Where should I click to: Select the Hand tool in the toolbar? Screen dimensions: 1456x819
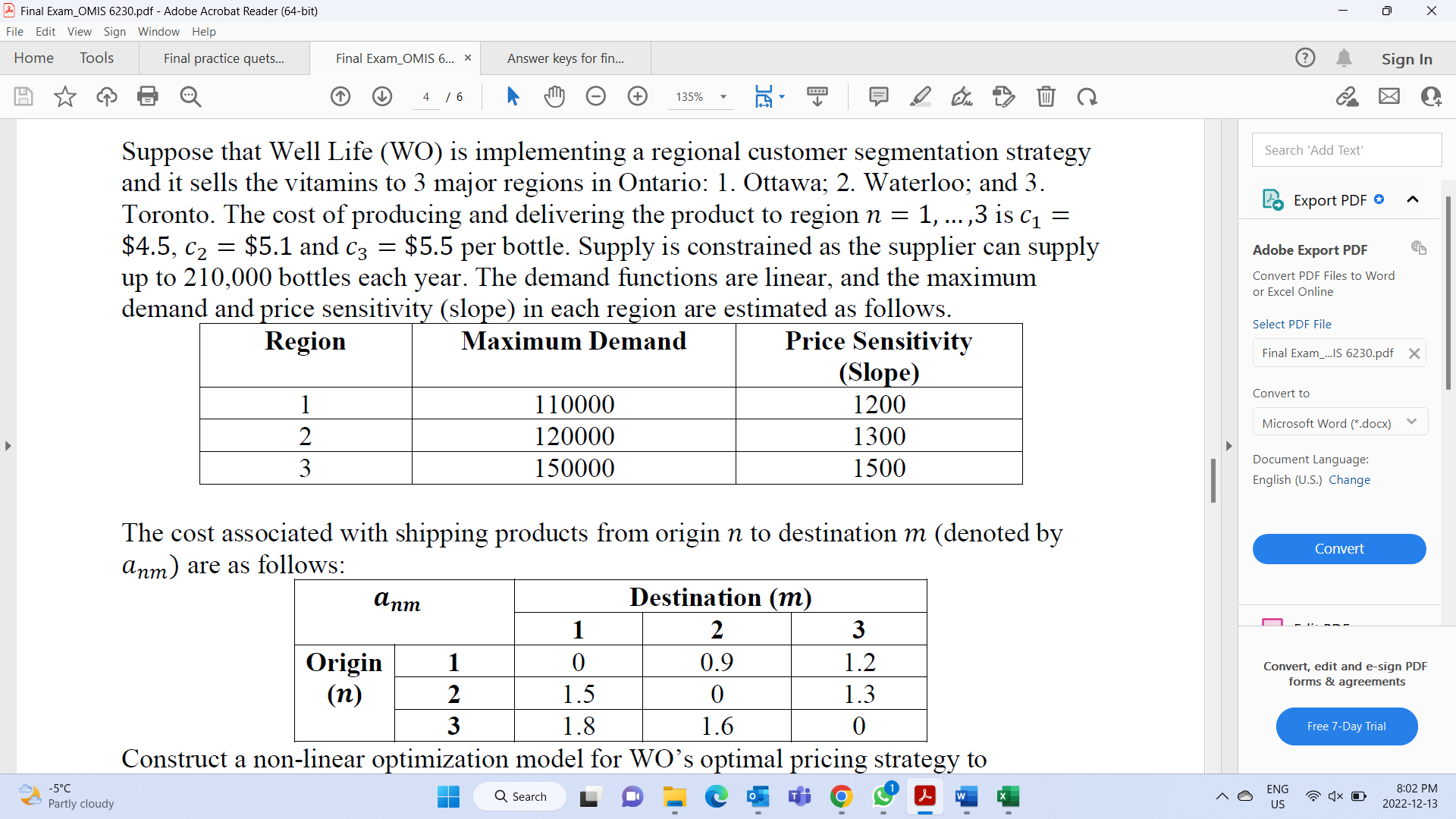coord(554,96)
